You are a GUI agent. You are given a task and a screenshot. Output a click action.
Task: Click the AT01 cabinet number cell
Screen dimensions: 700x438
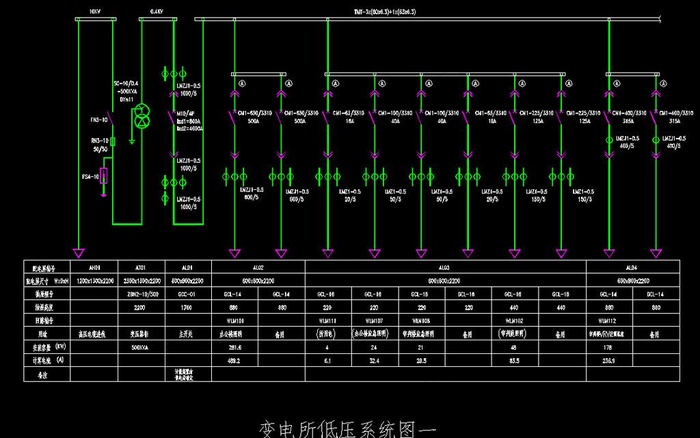[x=141, y=267]
